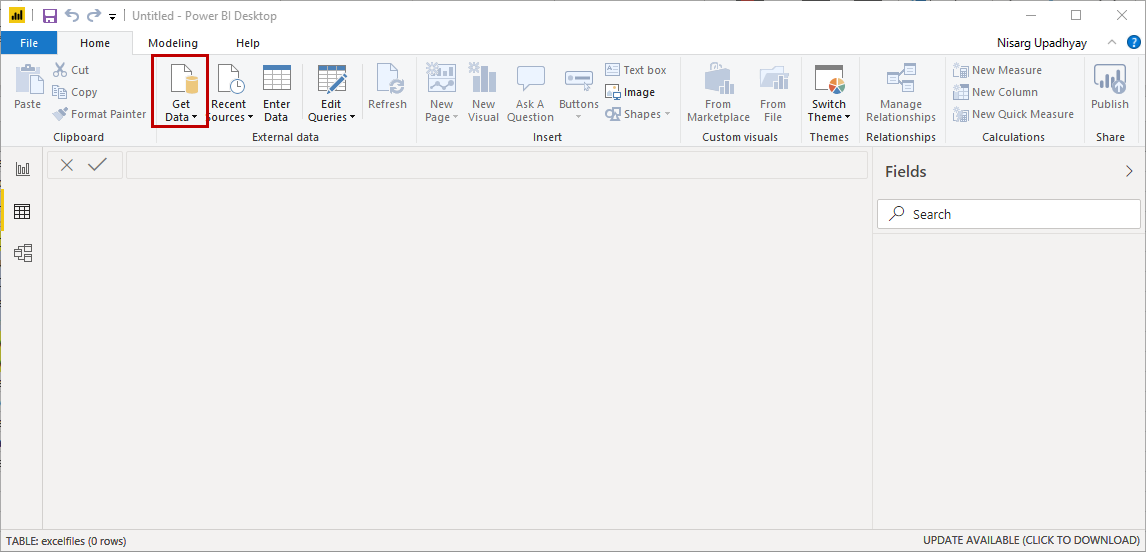Switch to the Modeling tab
The image size is (1146, 552).
(x=173, y=43)
